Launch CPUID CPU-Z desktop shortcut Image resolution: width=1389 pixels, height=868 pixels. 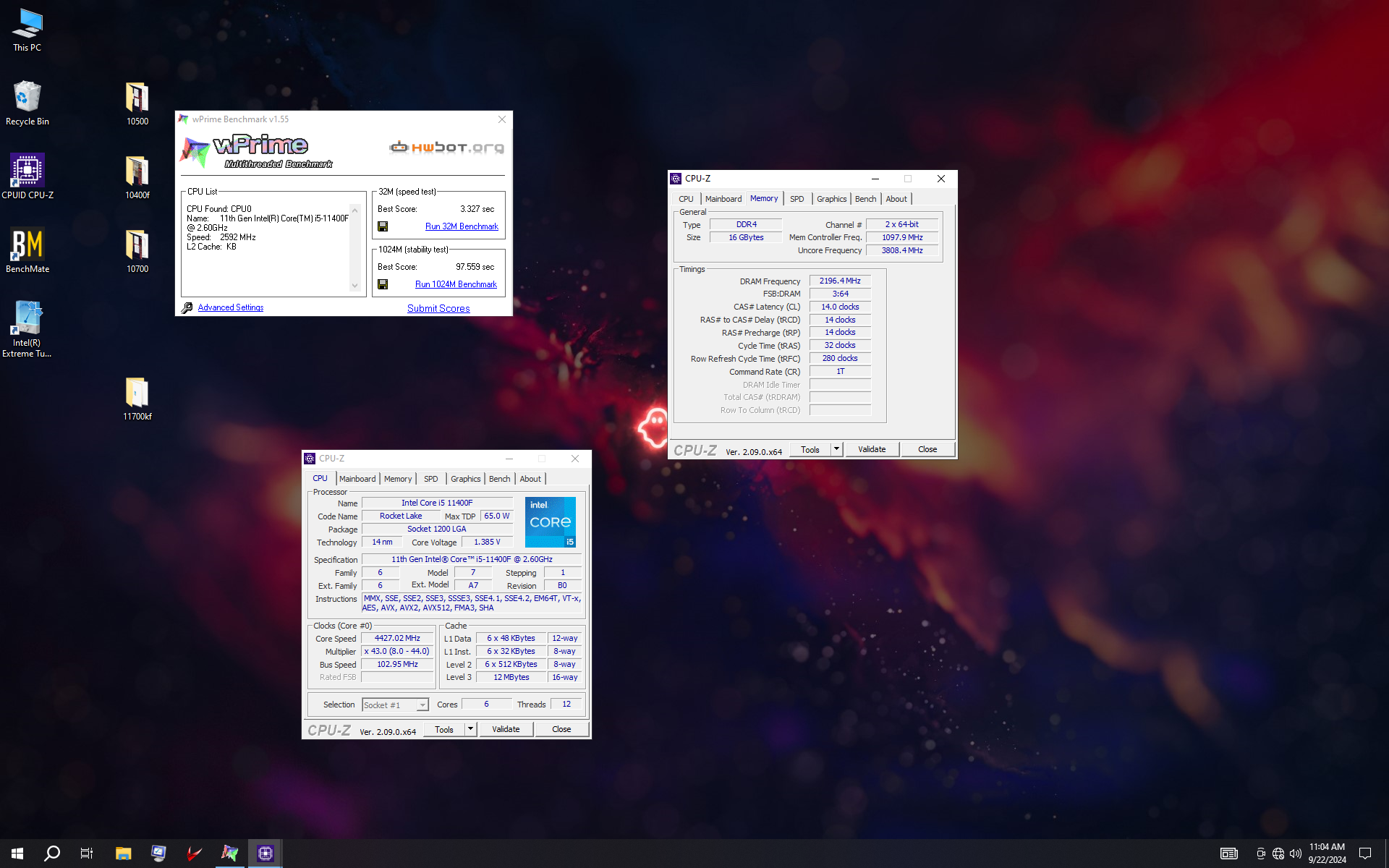pyautogui.click(x=27, y=176)
